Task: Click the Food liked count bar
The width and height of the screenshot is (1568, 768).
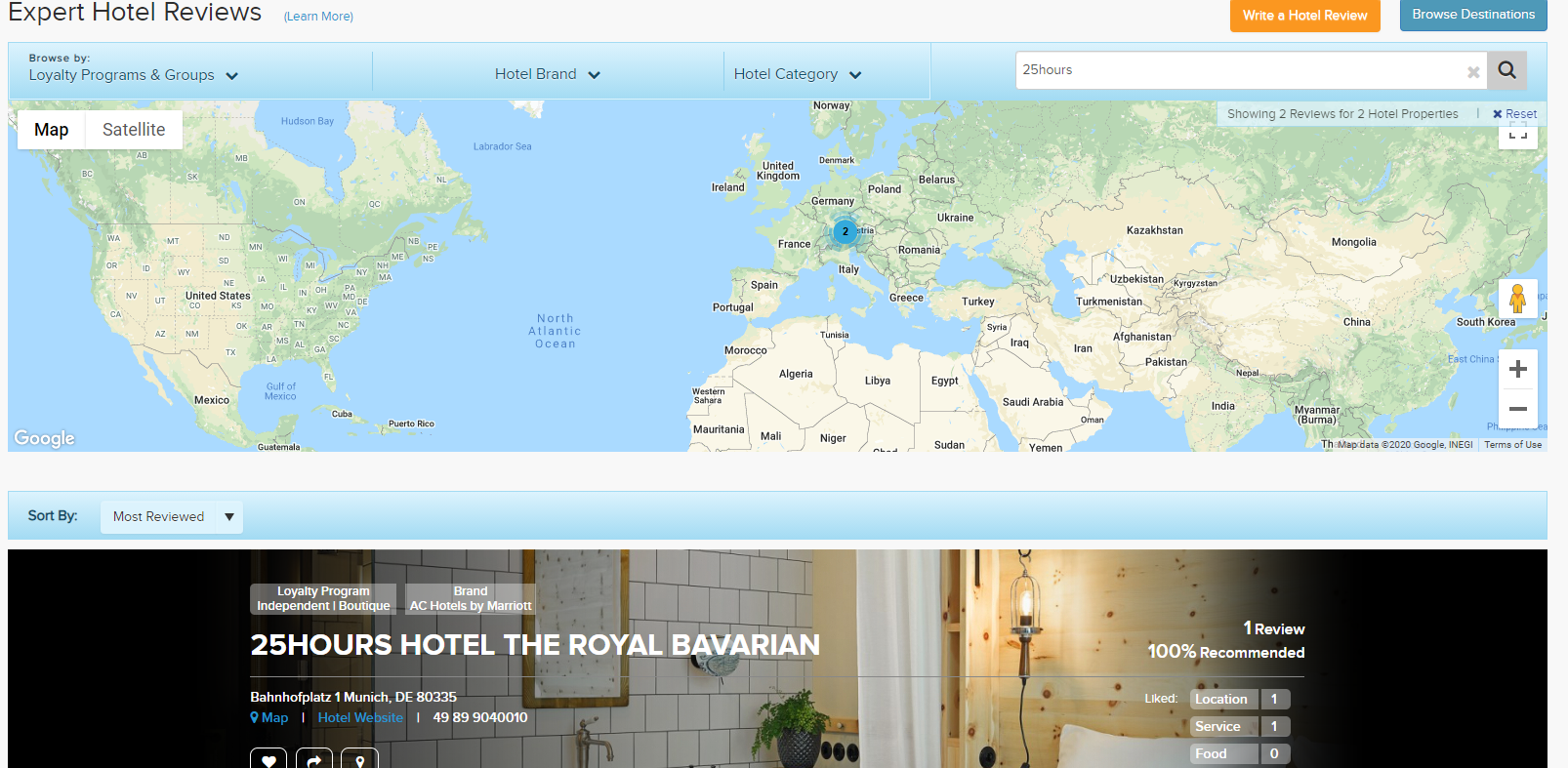Action: pos(1241,753)
